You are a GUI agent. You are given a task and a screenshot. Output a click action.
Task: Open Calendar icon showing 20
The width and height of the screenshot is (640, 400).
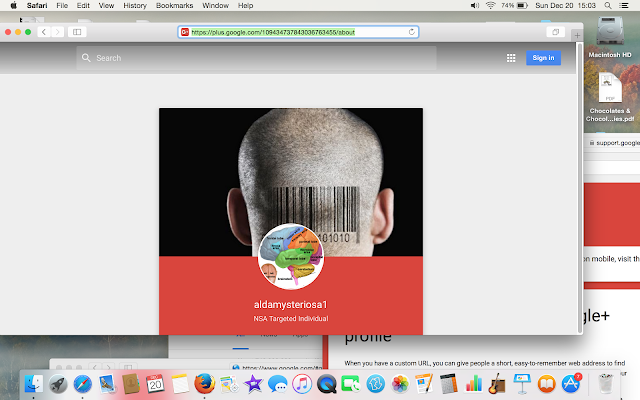coord(155,384)
